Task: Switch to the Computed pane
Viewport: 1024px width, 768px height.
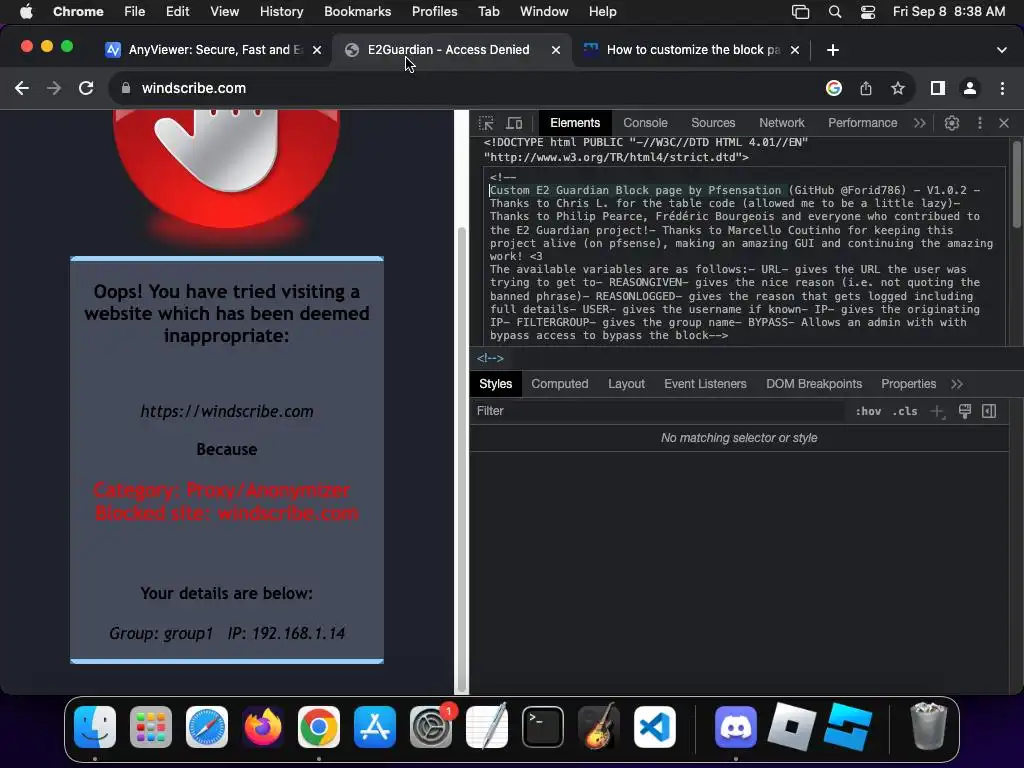Action: (x=560, y=384)
